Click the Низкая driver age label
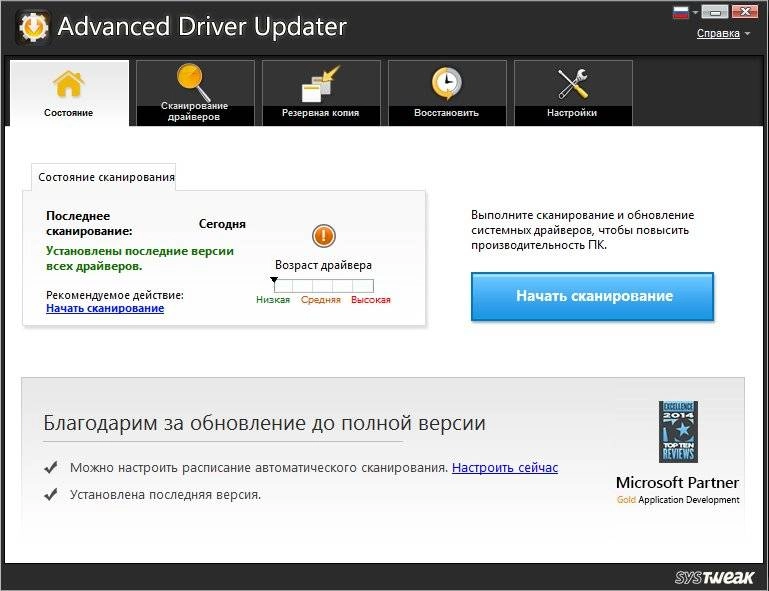Screen dimensions: 769x591 (x=273, y=300)
